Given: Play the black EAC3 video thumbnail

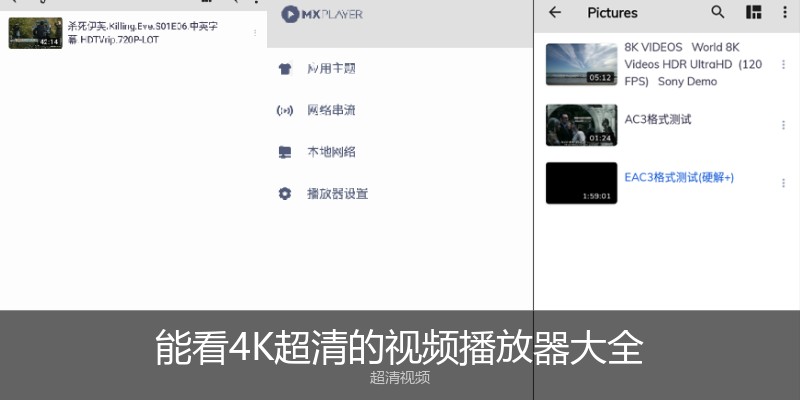Looking at the screenshot, I should [581, 183].
